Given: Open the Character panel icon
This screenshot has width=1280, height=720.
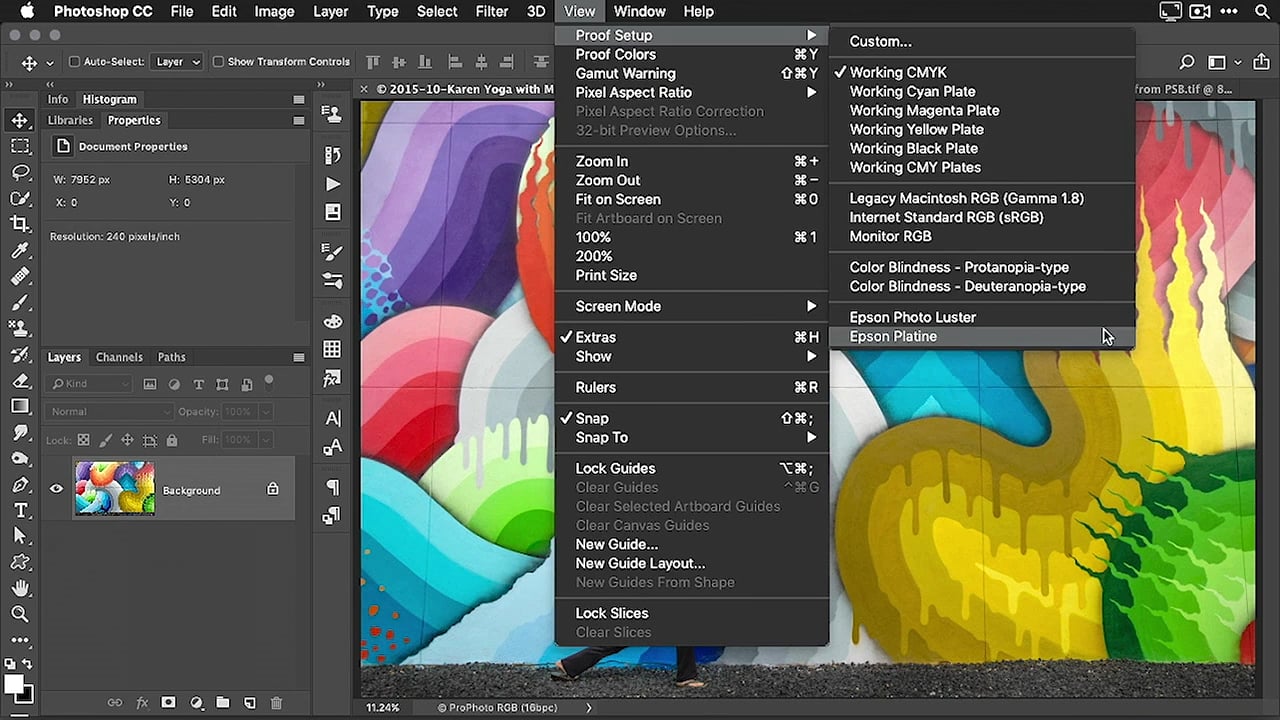Looking at the screenshot, I should (332, 418).
